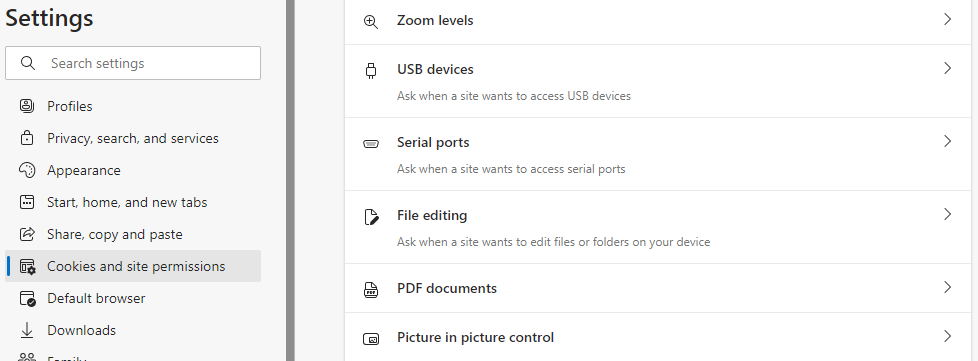Open Picture in picture control settings

point(657,337)
